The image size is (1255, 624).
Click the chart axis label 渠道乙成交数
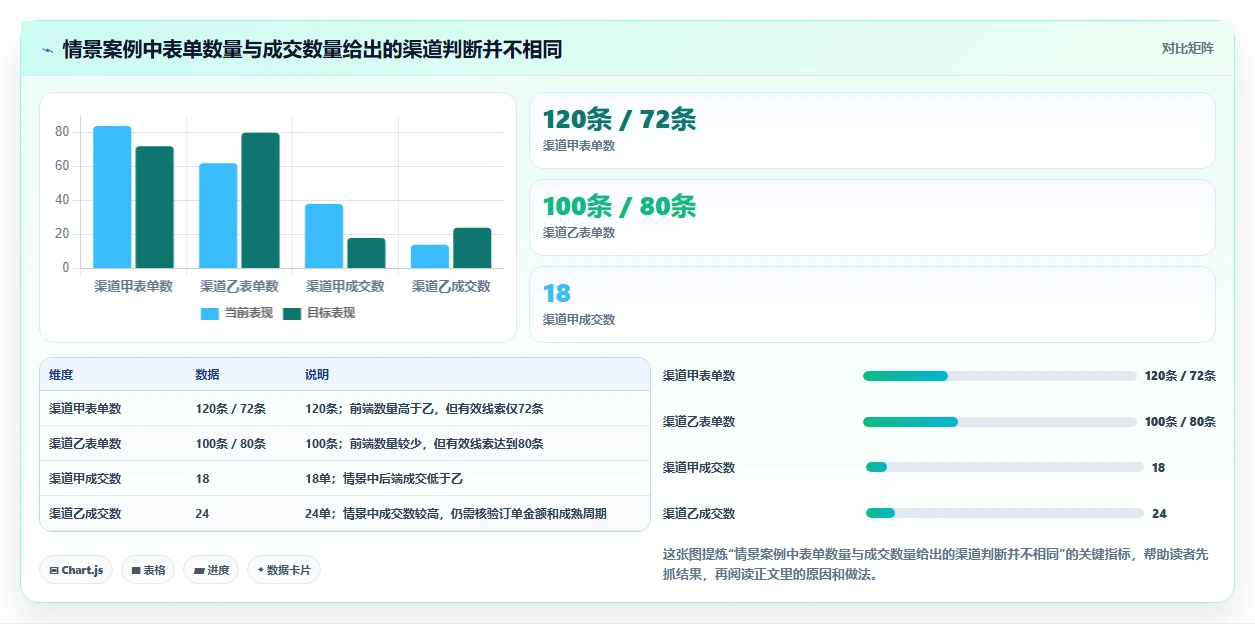click(451, 286)
